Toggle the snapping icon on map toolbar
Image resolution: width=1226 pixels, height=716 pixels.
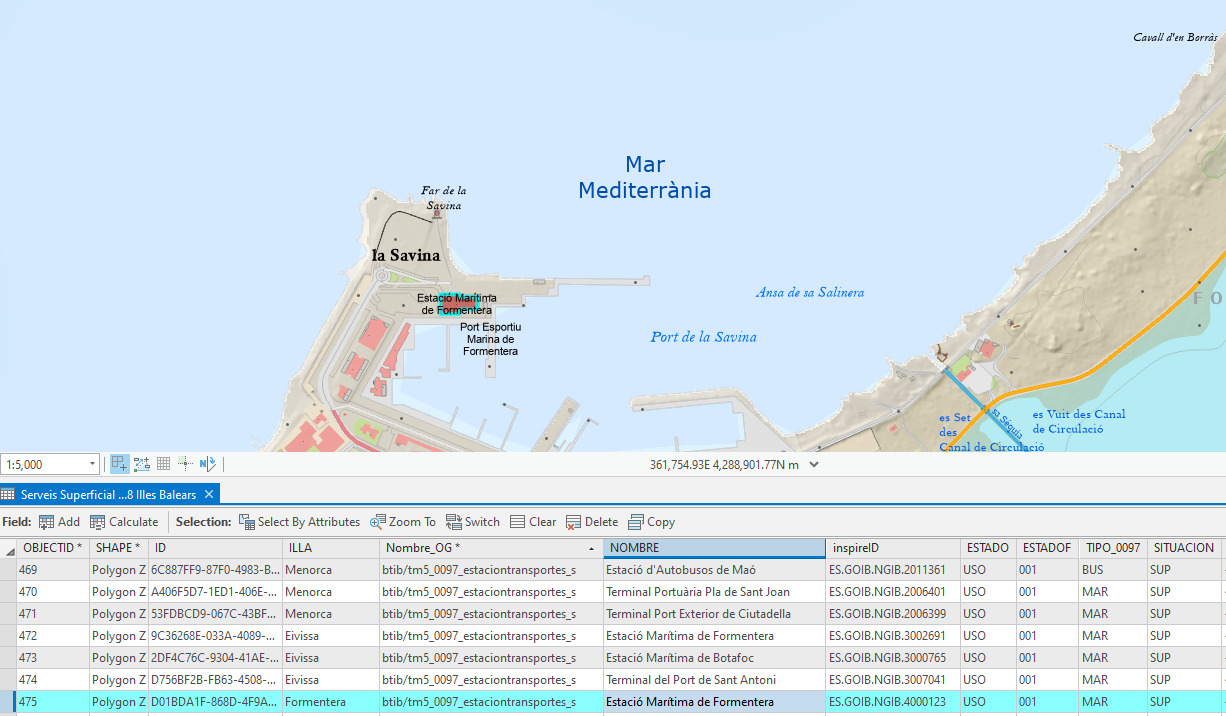(120, 464)
